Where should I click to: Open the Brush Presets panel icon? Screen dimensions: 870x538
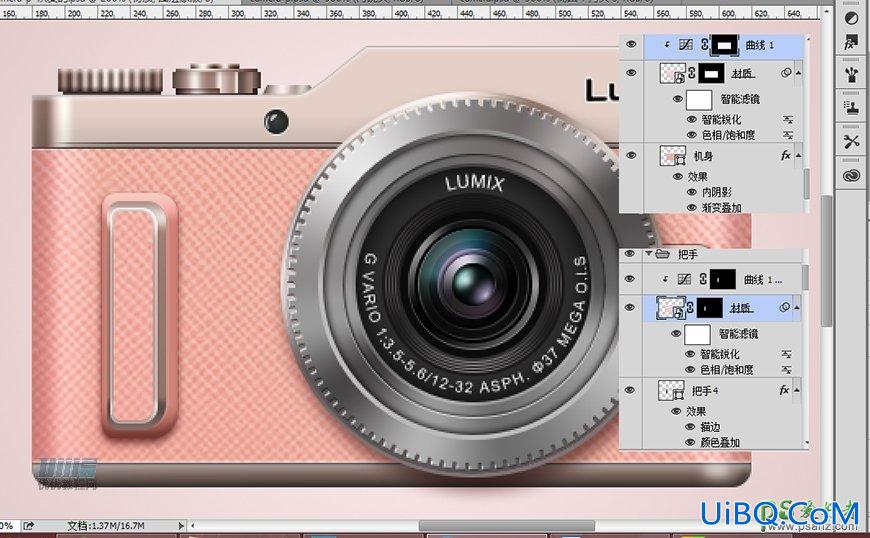(x=851, y=75)
